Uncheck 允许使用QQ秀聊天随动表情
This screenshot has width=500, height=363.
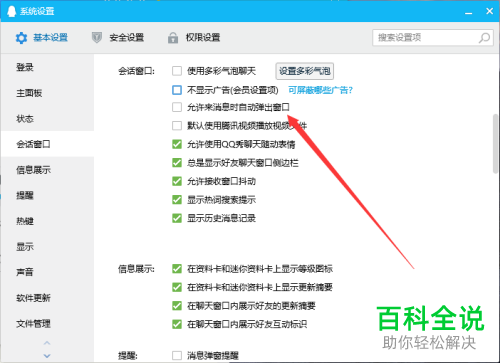(x=177, y=144)
